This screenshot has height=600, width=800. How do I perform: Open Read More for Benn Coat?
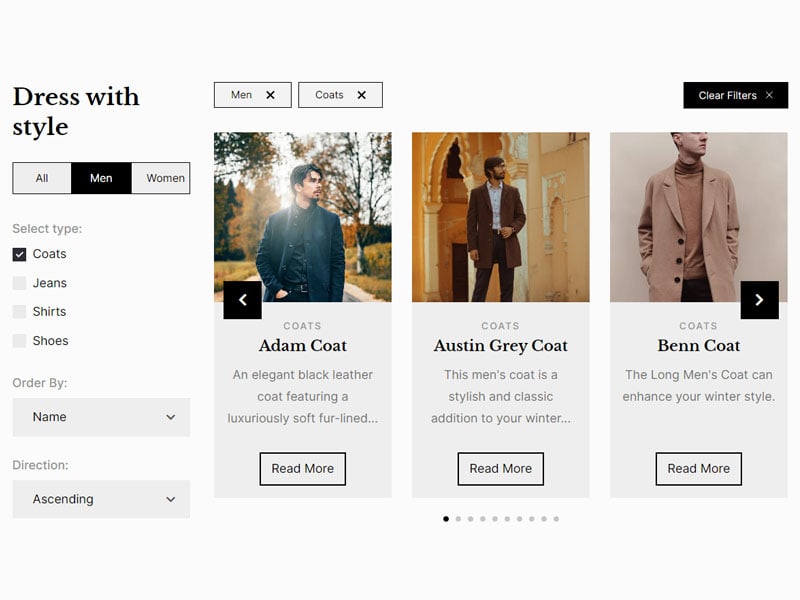pyautogui.click(x=698, y=468)
